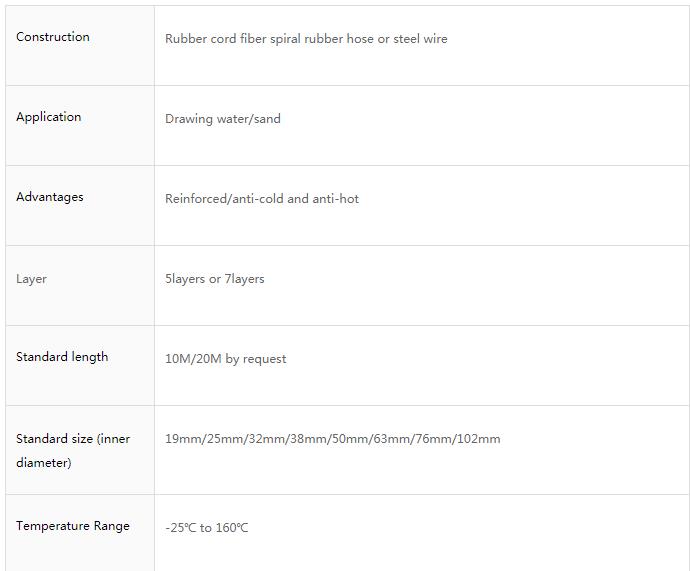
Task: Click the word "anti-hot" in Advantages
Action: click(x=336, y=199)
